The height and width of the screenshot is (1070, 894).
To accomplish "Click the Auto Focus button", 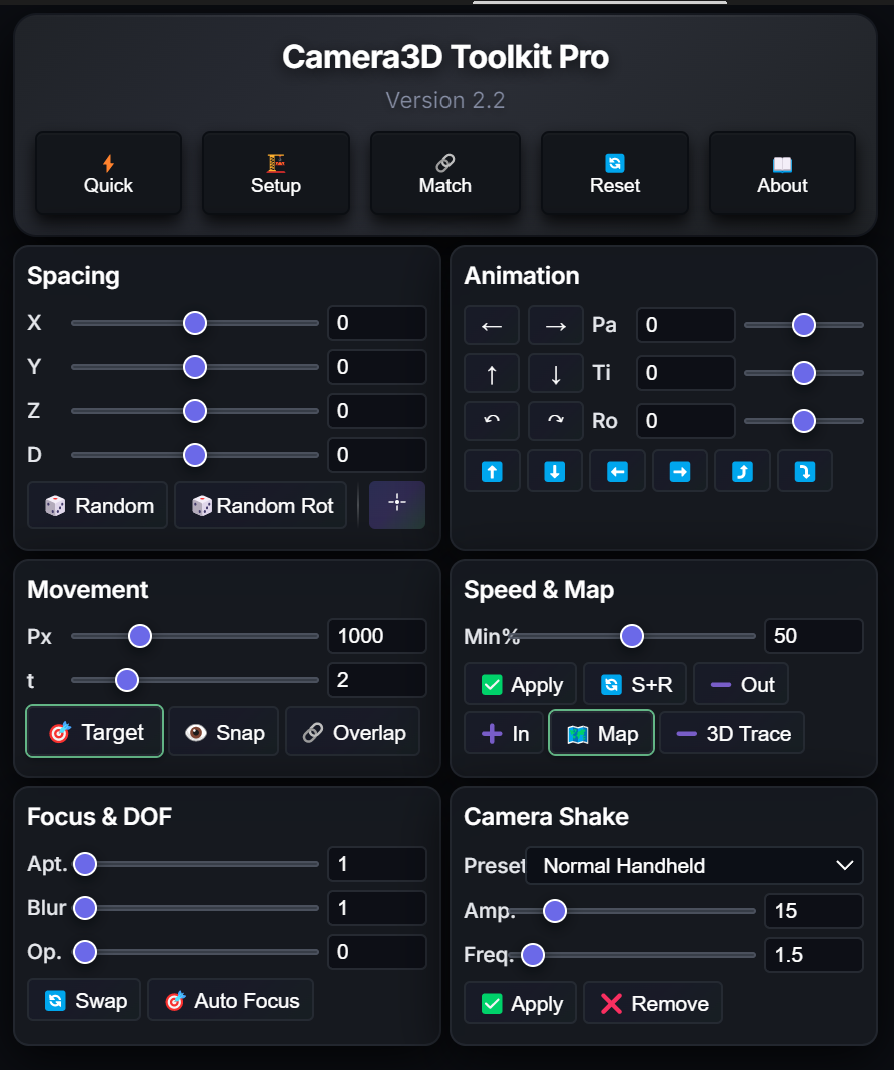I will 231,1000.
